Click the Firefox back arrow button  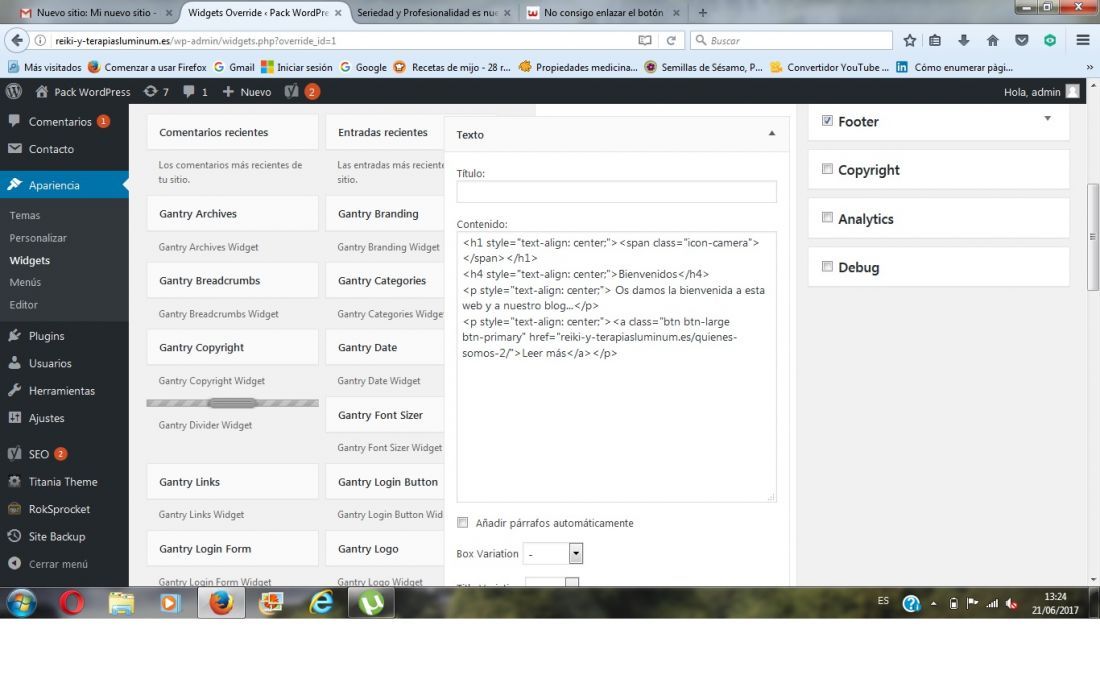coord(17,41)
